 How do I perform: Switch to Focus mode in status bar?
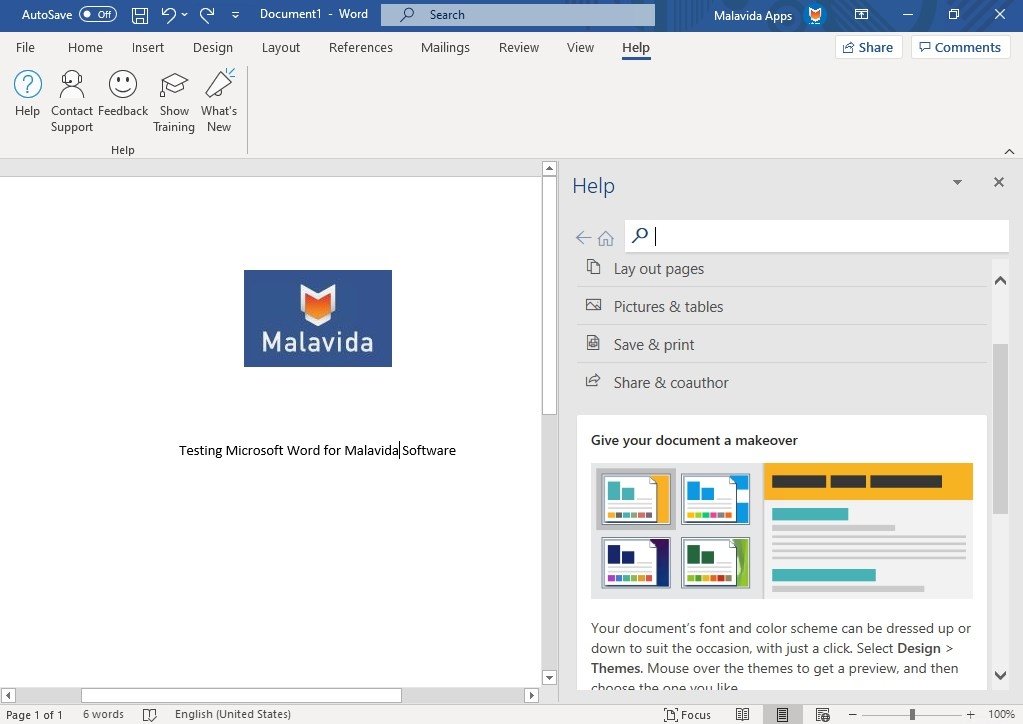coord(687,715)
